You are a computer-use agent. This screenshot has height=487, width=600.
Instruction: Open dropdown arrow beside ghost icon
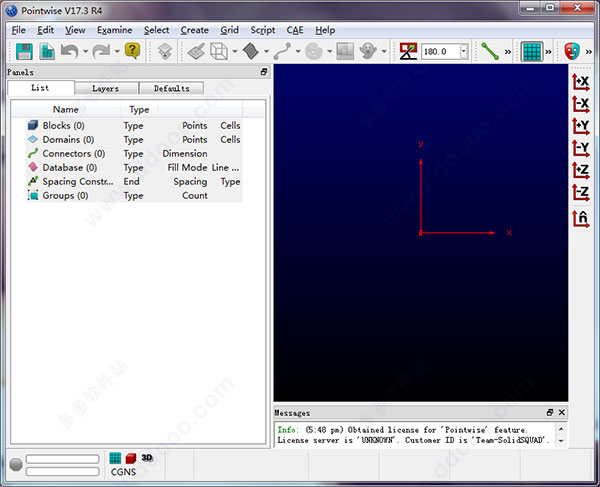click(x=384, y=51)
